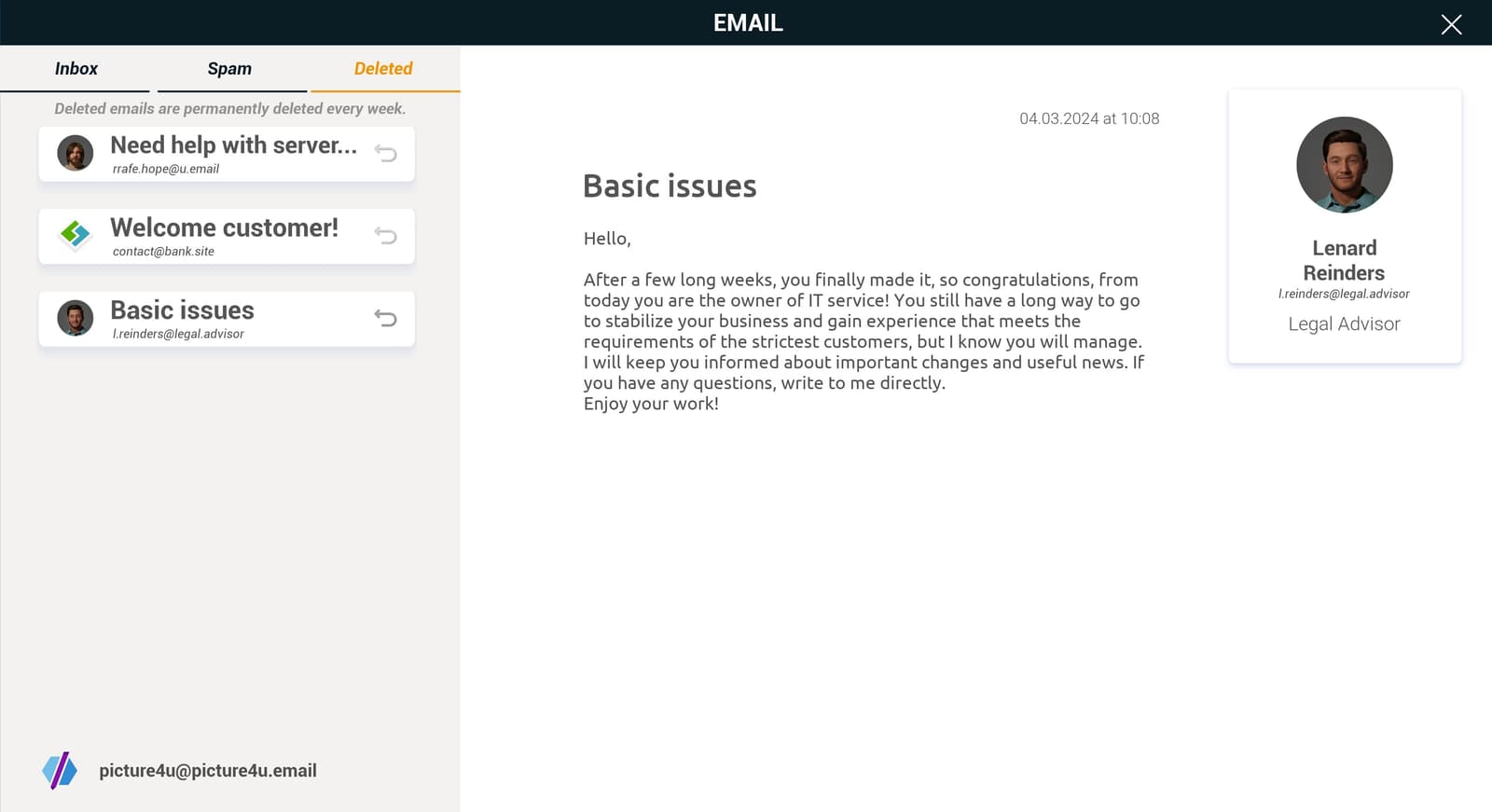Click the "Basic issues" heading in message pane

[670, 186]
